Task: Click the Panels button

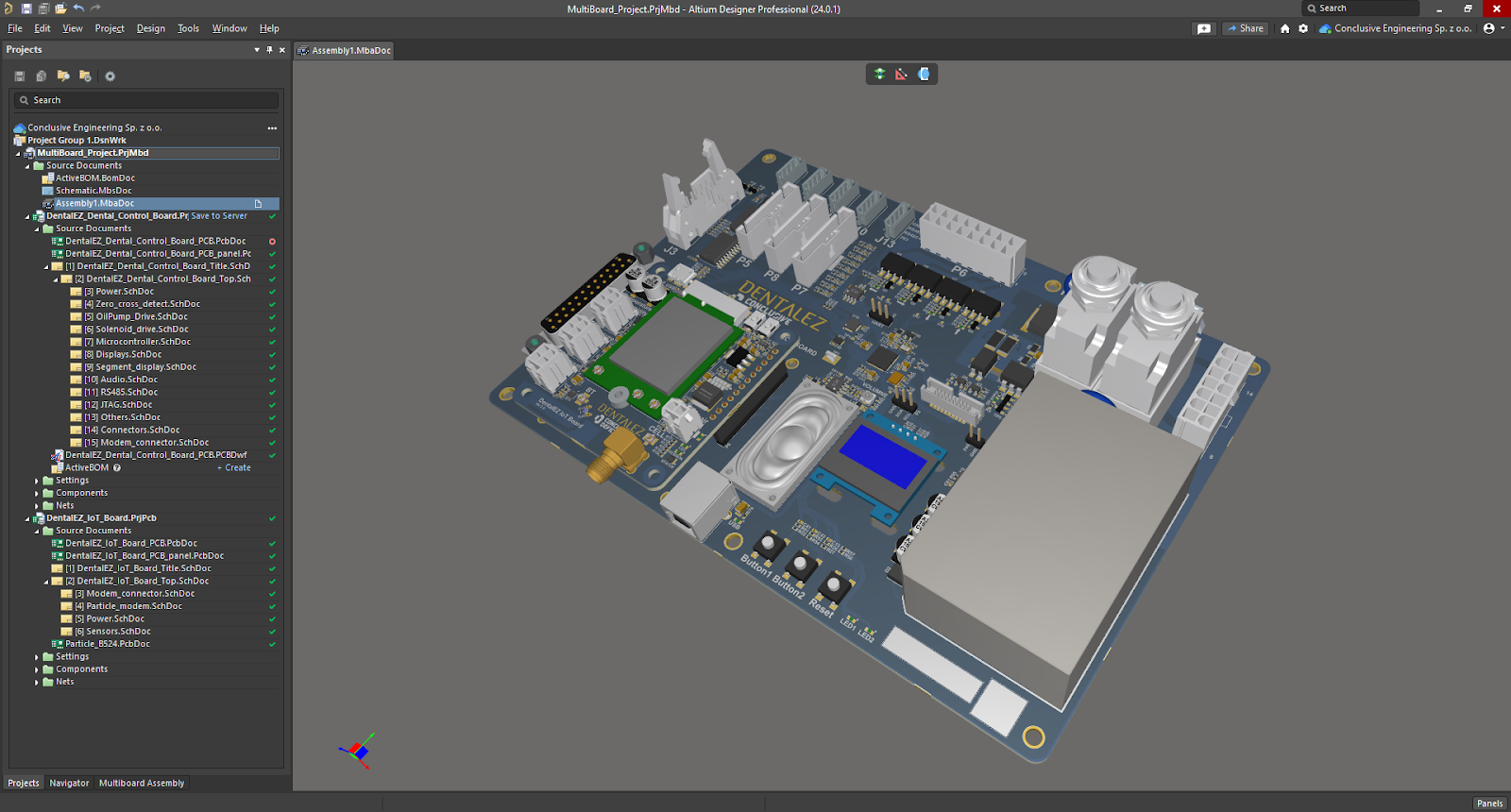Action: click(x=1489, y=804)
